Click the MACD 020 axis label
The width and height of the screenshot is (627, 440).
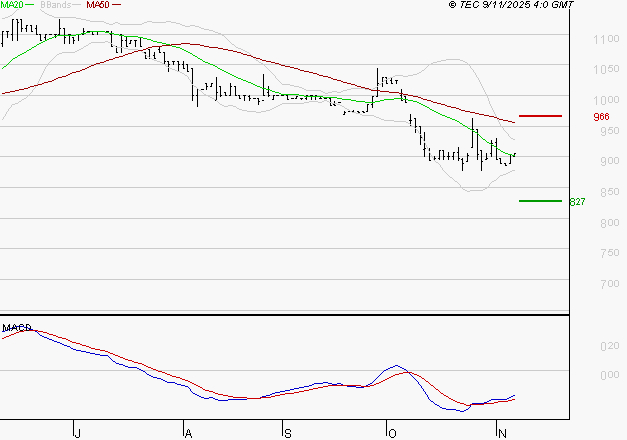click(610, 346)
